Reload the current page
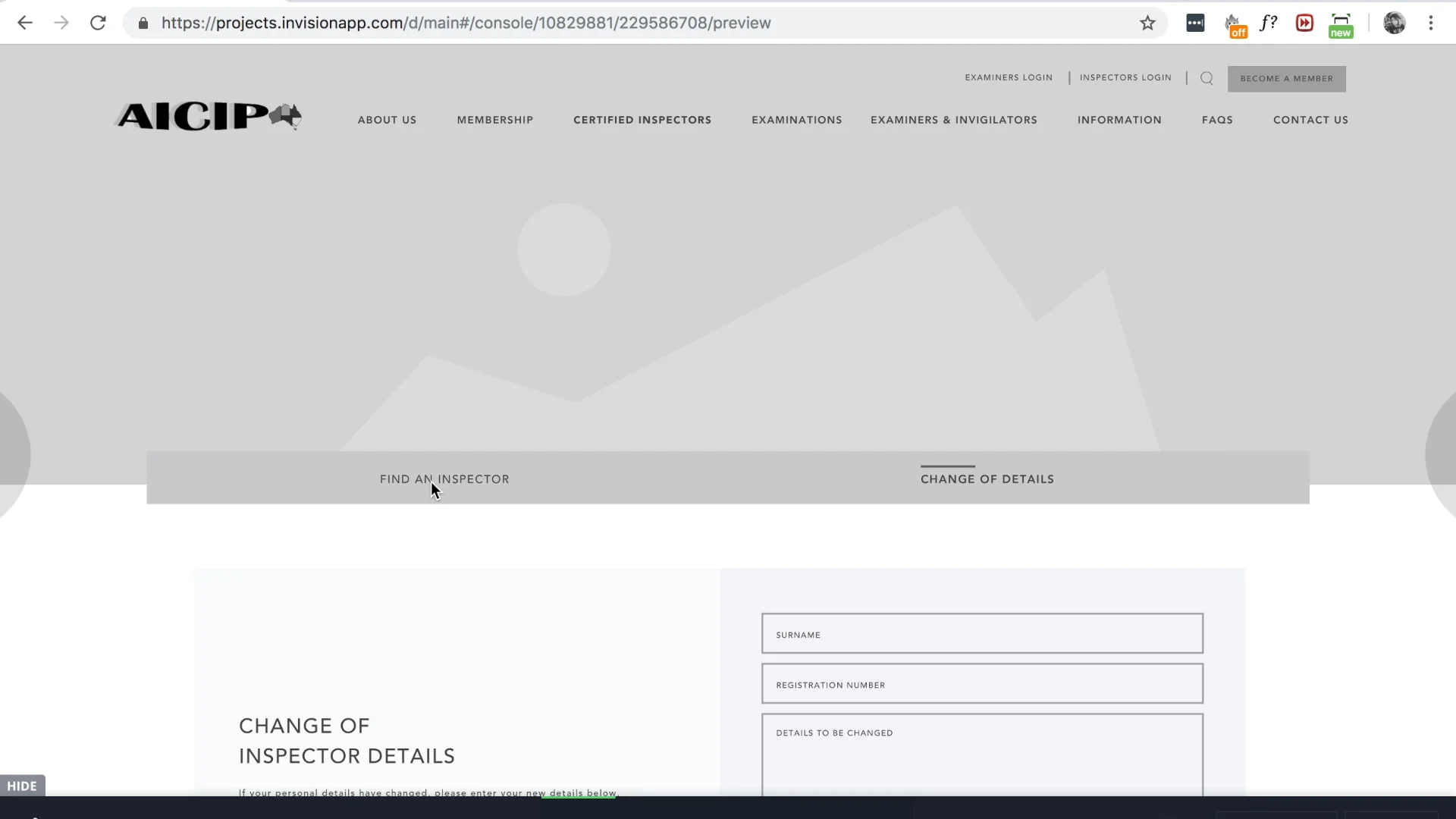This screenshot has height=819, width=1456. click(x=98, y=23)
